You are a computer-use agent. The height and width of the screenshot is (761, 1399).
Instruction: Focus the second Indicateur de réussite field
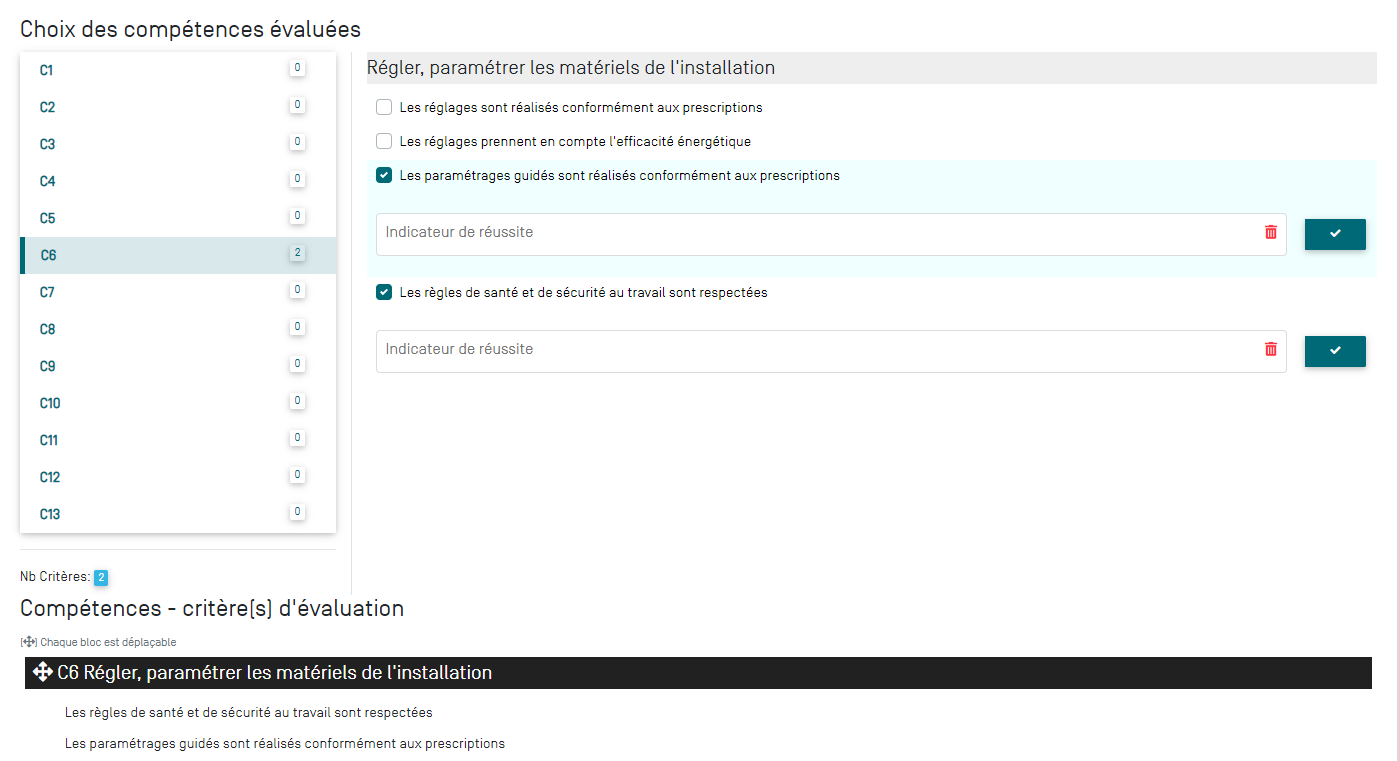(x=820, y=350)
